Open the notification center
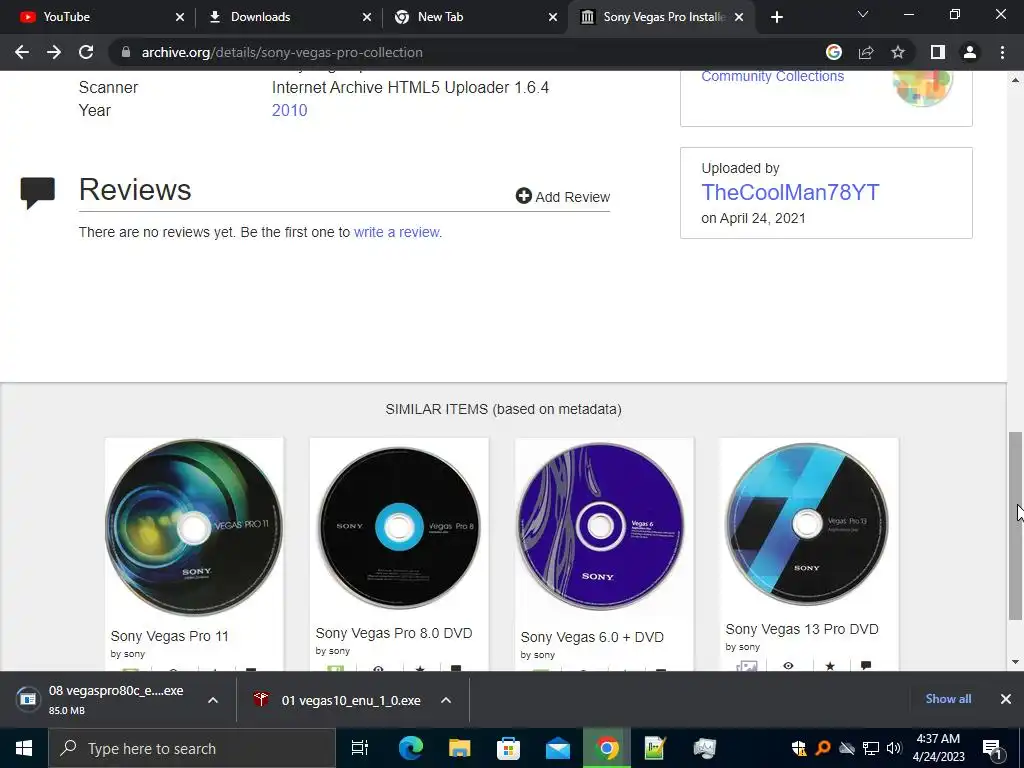This screenshot has width=1024, height=768. pyautogui.click(x=992, y=748)
